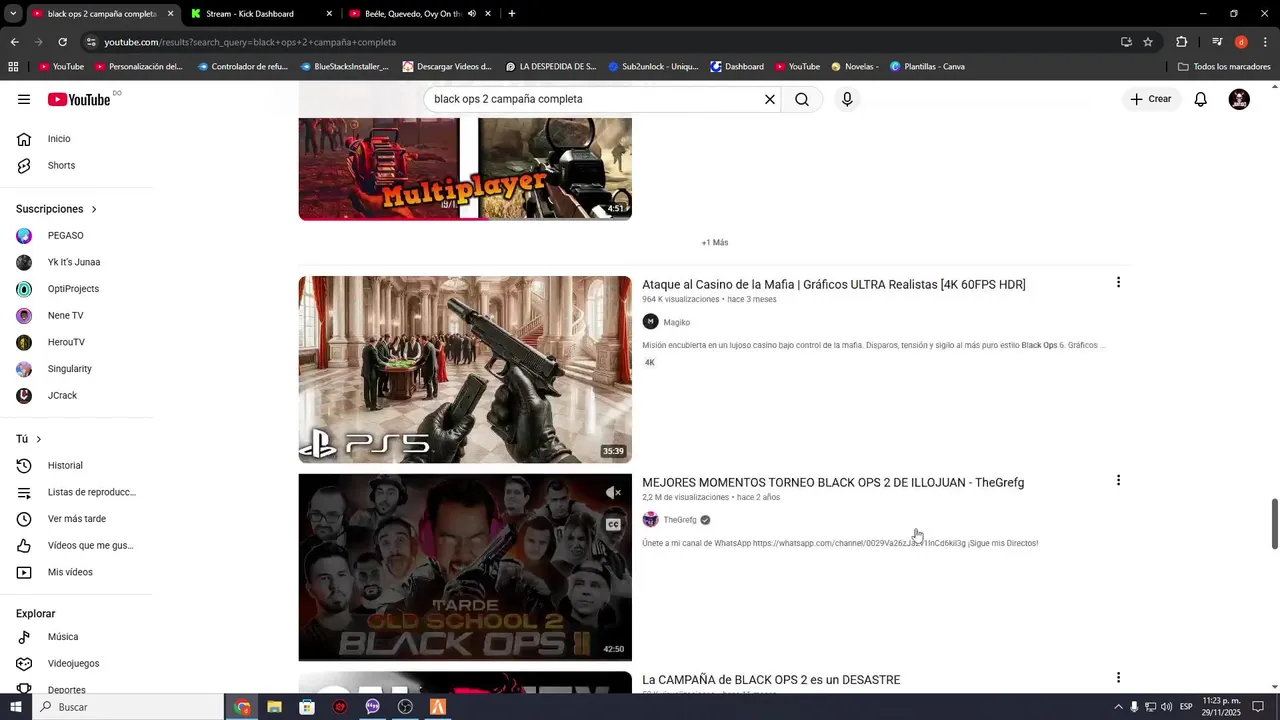
Task: Open the Windows Start menu
Action: pyautogui.click(x=18, y=707)
